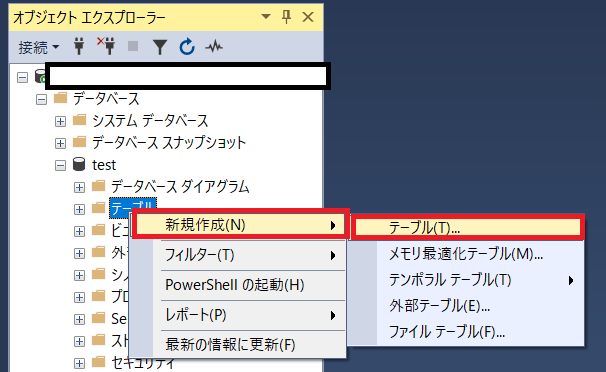The image size is (606, 372).
Task: Open the テンポラル テーブル(T) submenu
Action: tap(466, 280)
